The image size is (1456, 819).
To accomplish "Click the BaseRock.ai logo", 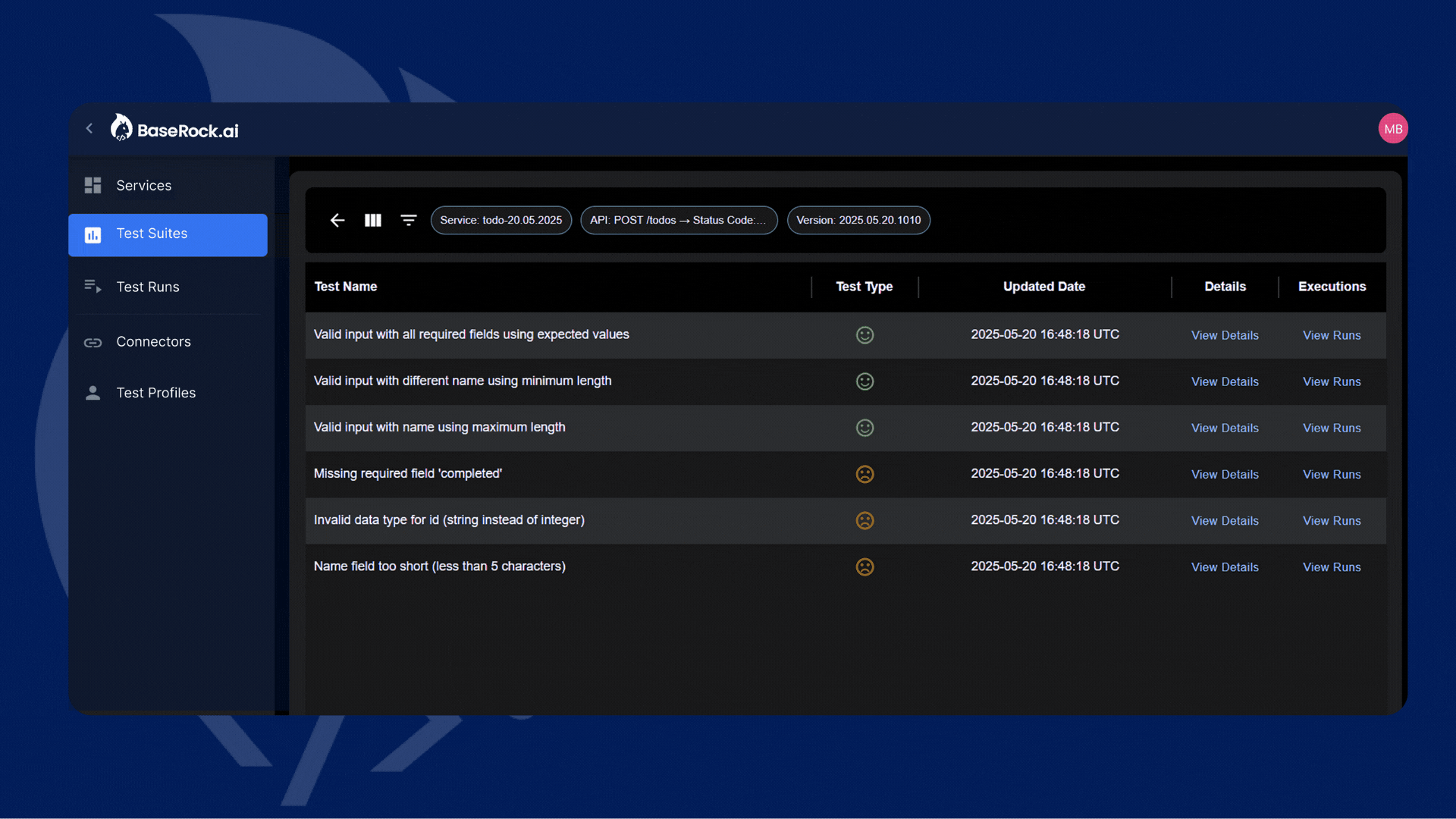I will tap(175, 129).
